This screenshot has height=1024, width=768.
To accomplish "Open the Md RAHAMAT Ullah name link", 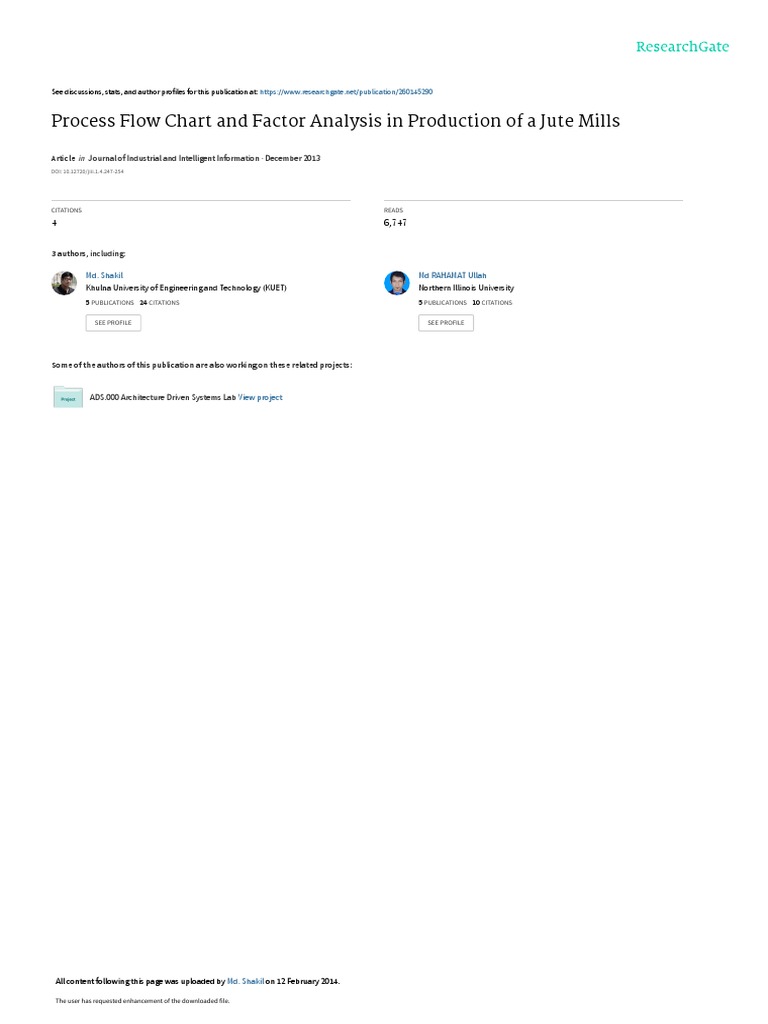I will [452, 276].
